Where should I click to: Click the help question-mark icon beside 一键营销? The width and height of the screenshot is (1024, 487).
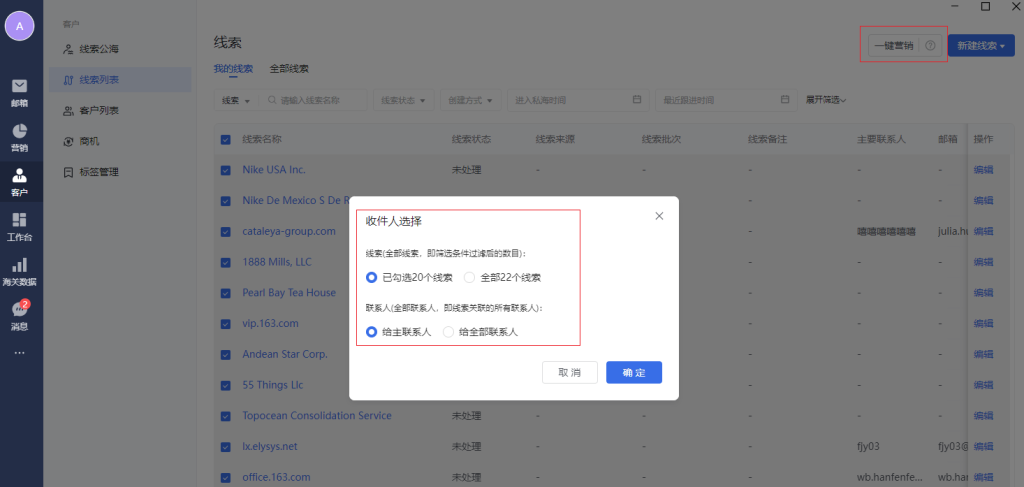[930, 46]
